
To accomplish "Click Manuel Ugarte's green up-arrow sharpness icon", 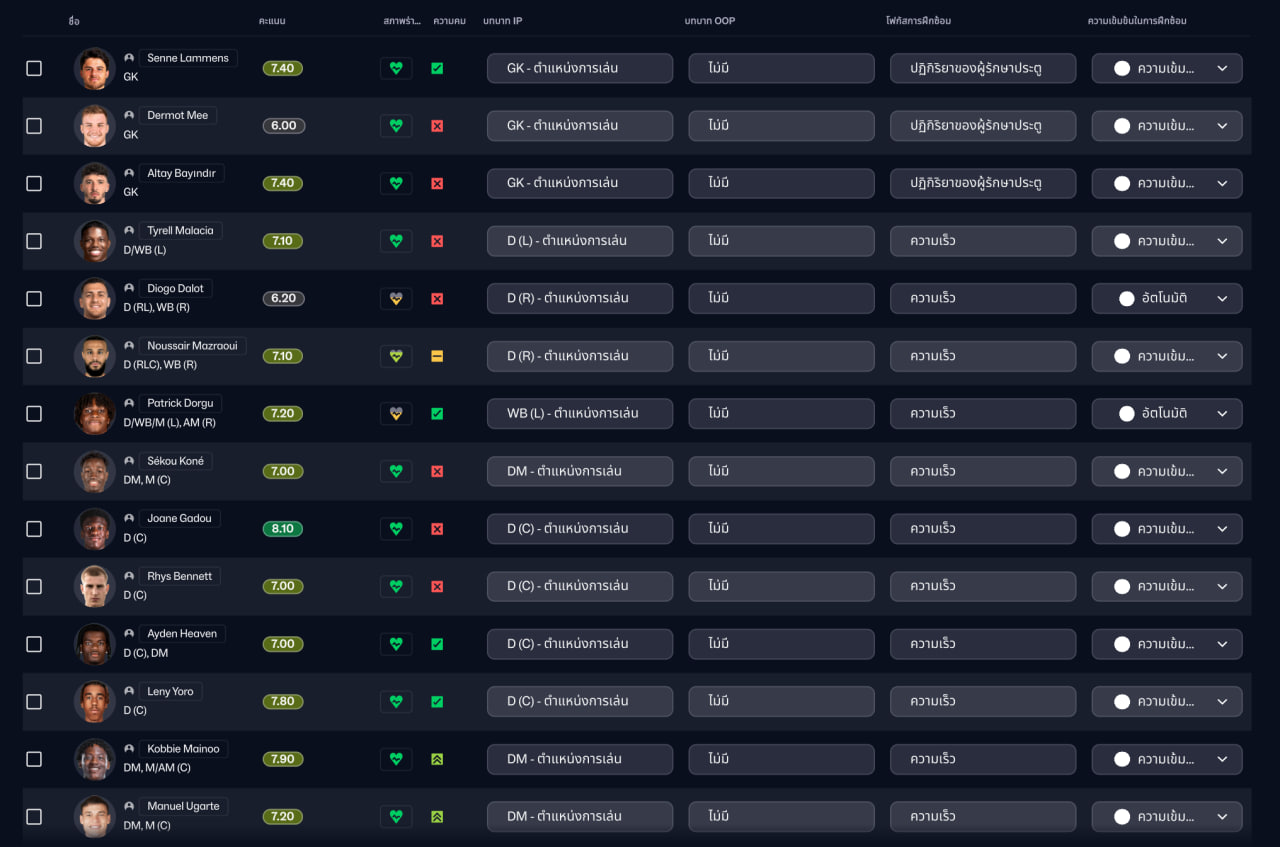I will pyautogui.click(x=437, y=817).
